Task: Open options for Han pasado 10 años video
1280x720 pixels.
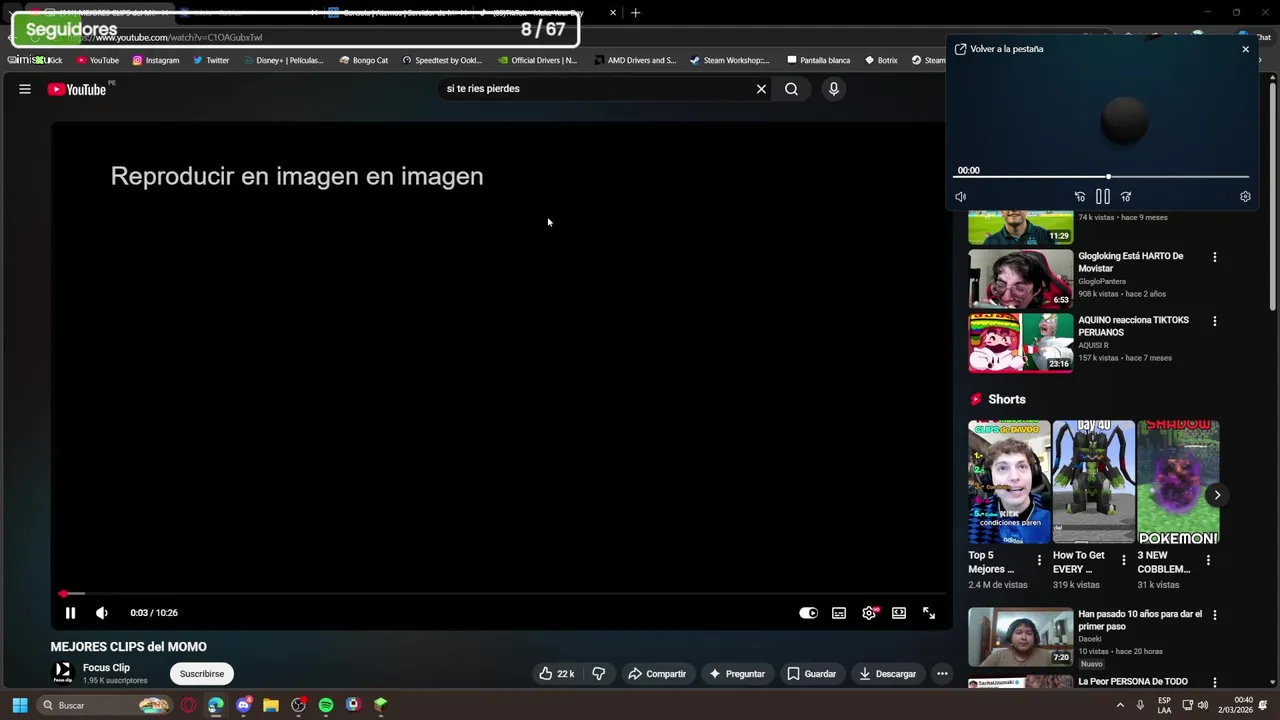Action: coord(1215,615)
